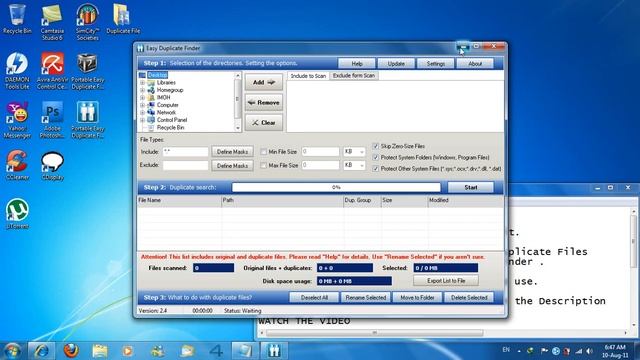This screenshot has width=640, height=360.
Task: Launch DAEMON Tools Lite shortcut
Action: 17,70
